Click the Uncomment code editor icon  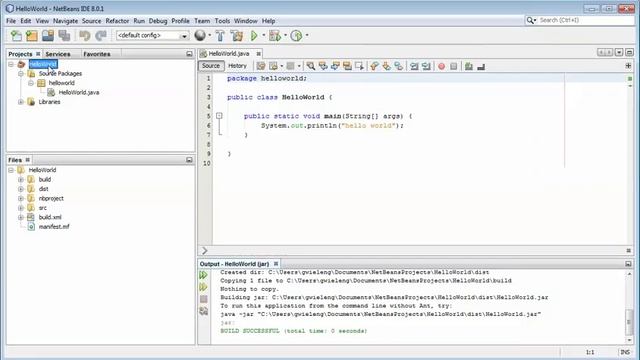[x=481, y=66]
